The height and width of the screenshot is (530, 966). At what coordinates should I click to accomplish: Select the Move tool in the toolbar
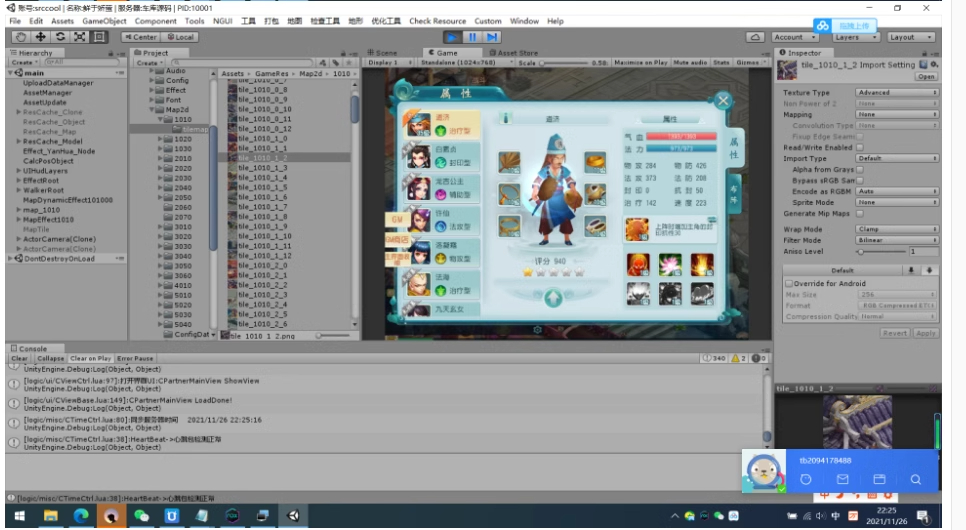(40, 37)
